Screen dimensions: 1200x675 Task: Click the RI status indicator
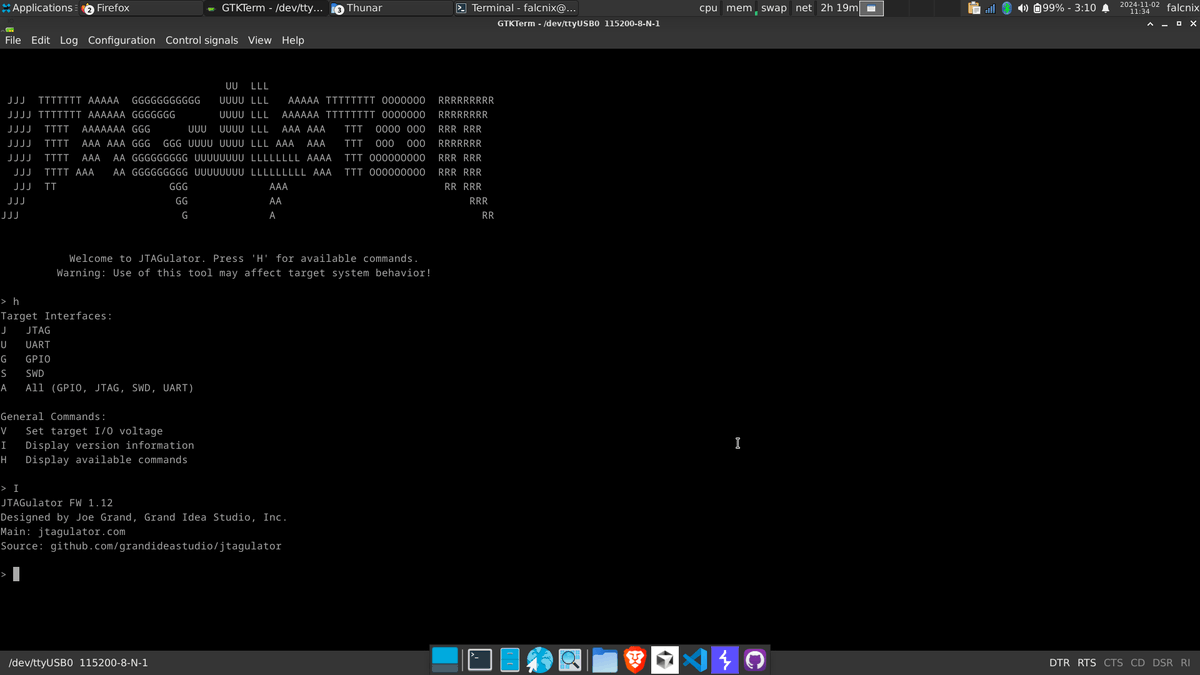click(1186, 663)
